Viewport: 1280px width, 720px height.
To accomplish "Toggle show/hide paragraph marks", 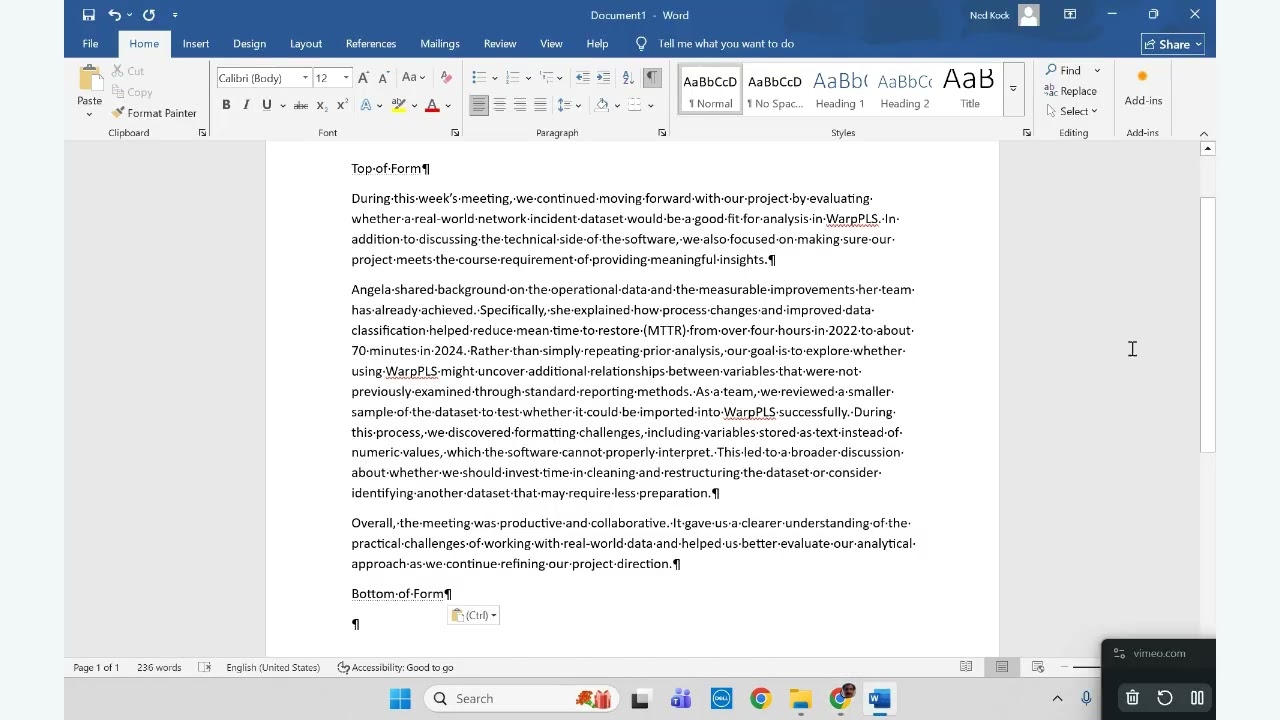I will [652, 78].
